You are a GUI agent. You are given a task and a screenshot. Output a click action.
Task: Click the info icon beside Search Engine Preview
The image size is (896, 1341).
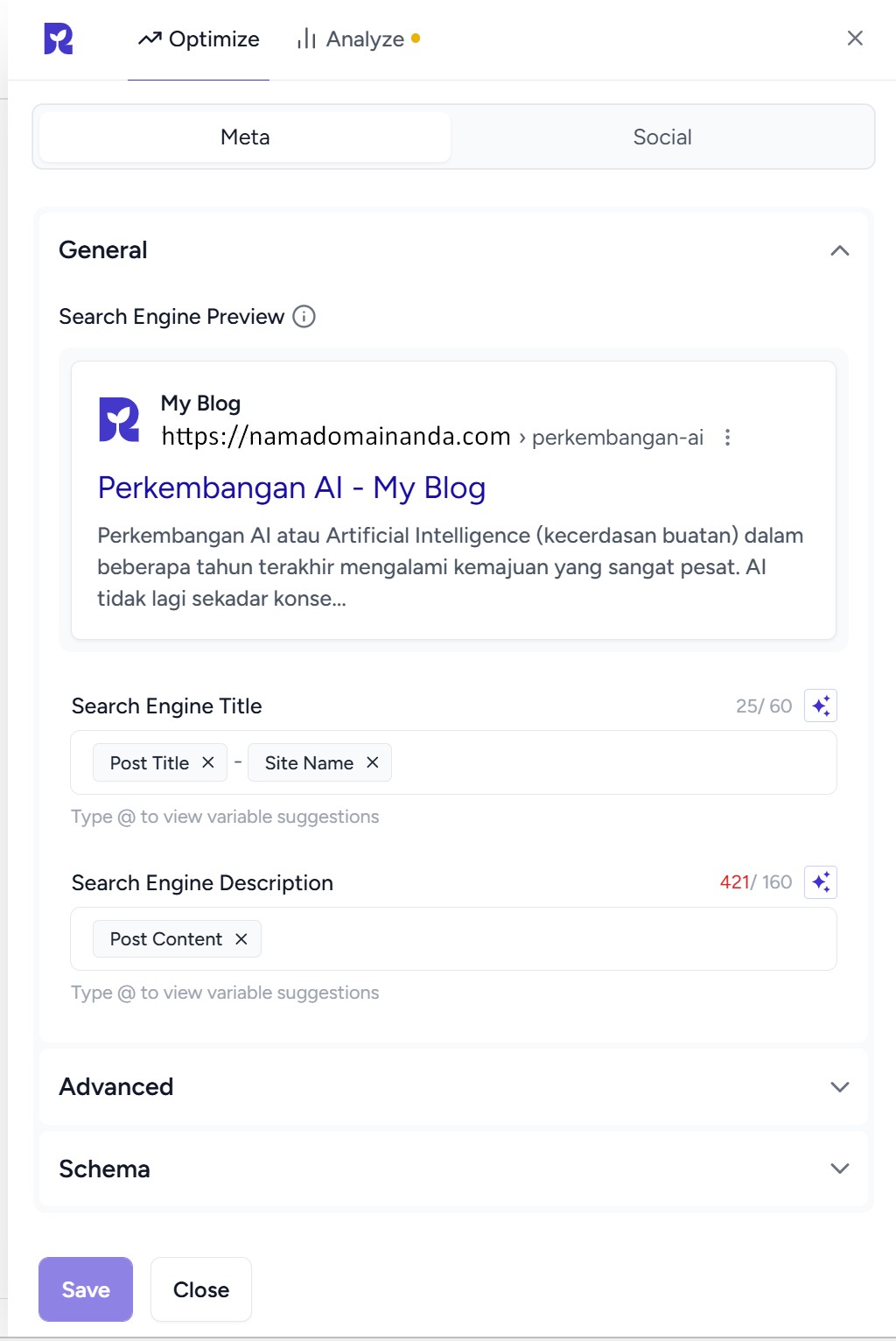(x=304, y=316)
